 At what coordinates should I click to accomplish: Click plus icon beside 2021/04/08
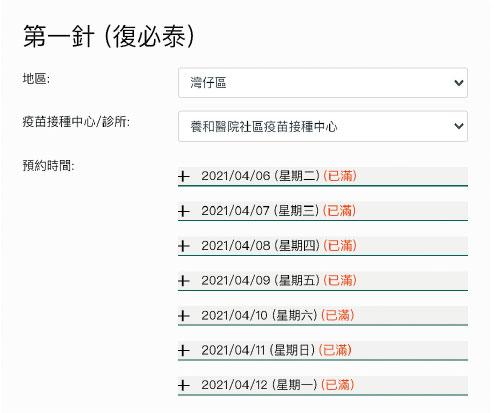(x=184, y=246)
